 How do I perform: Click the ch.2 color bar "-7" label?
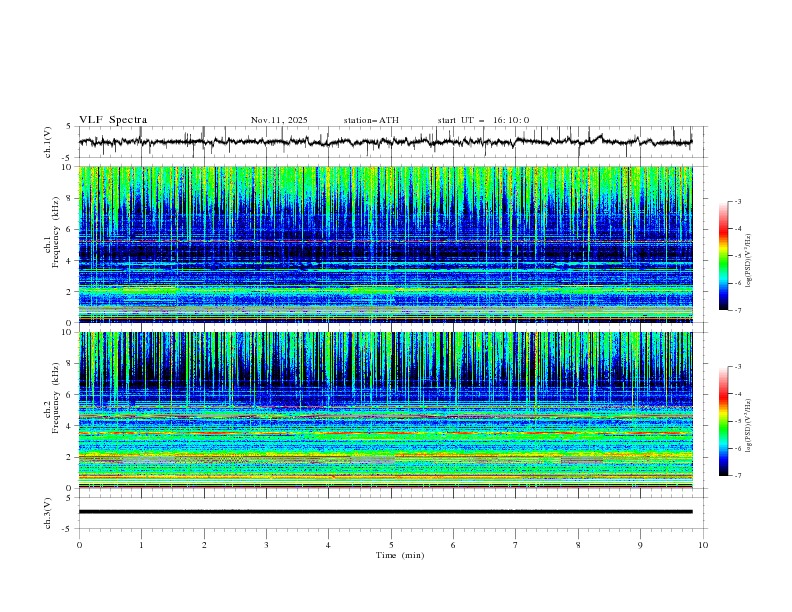click(x=737, y=476)
